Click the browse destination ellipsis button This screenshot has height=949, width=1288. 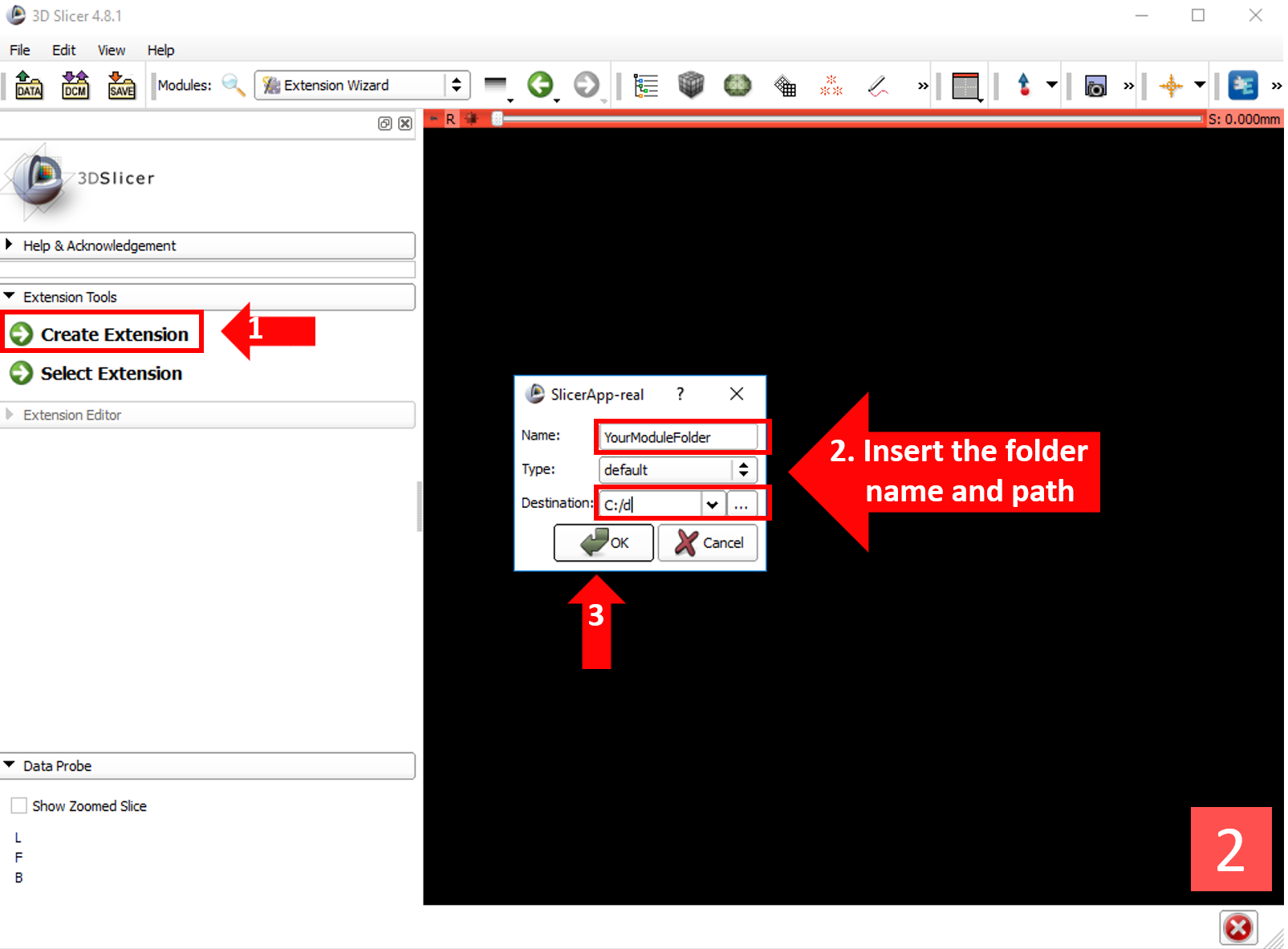742,505
